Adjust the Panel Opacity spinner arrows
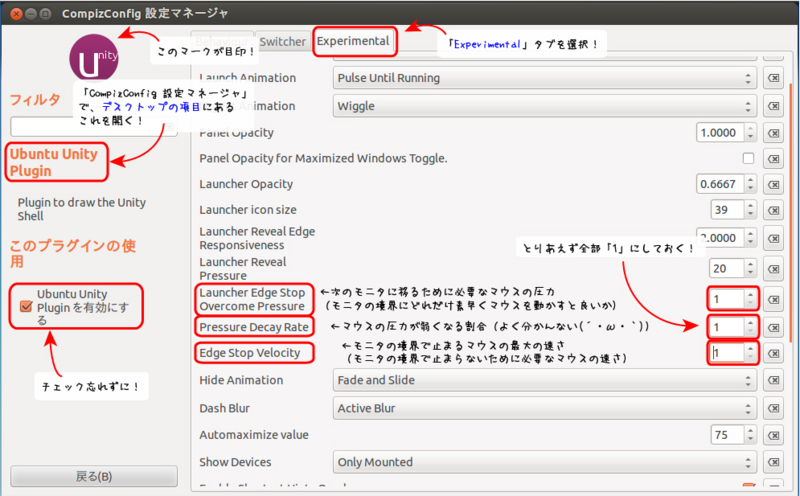This screenshot has width=800, height=496. 750,133
